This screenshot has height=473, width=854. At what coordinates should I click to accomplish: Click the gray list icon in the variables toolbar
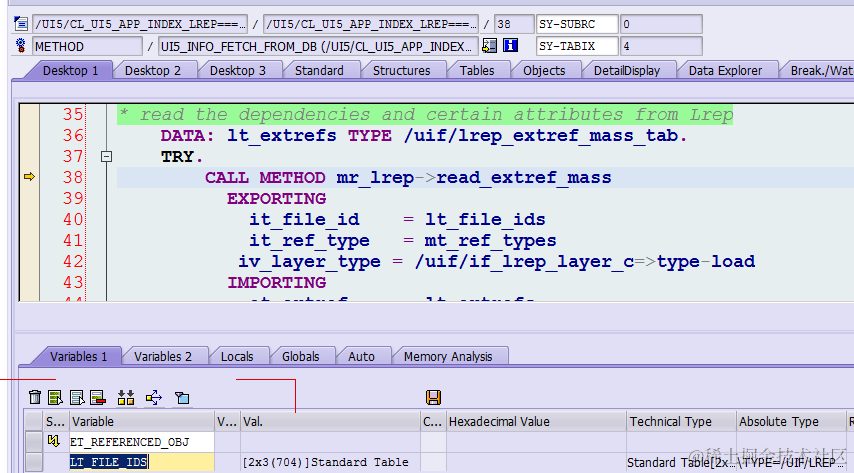click(77, 397)
